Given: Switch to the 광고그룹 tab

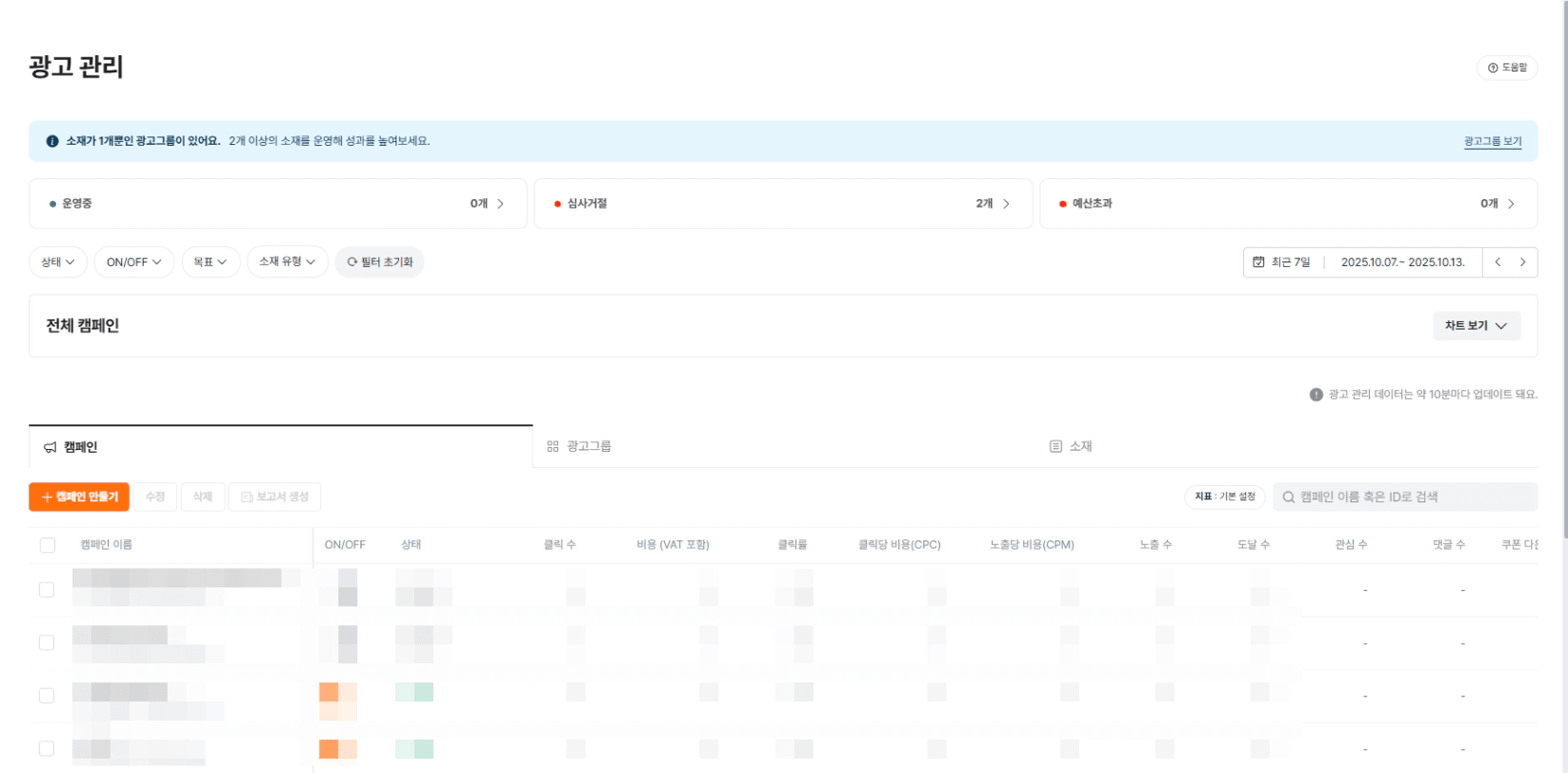Looking at the screenshot, I should (x=579, y=446).
